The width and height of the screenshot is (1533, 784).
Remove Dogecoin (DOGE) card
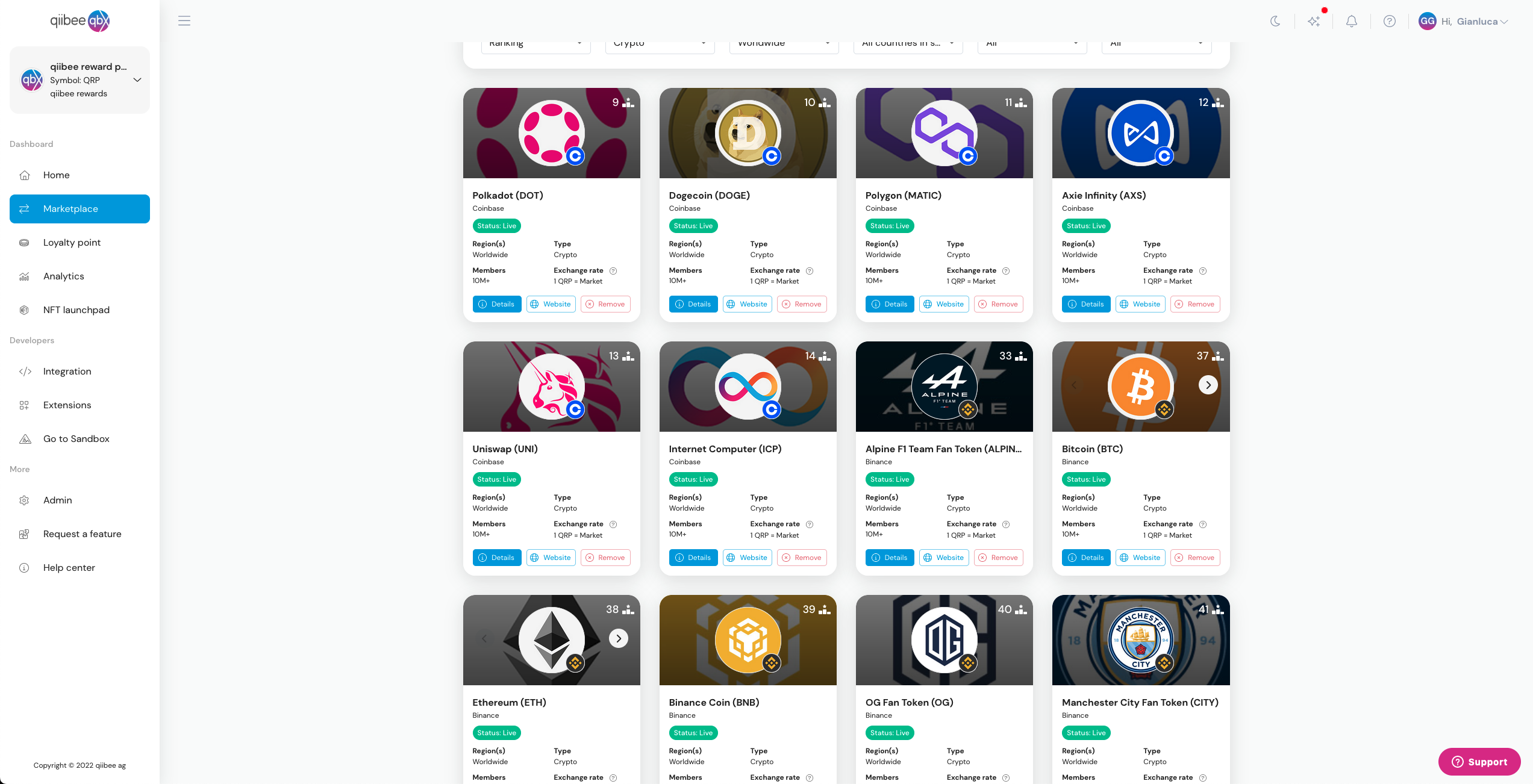point(802,304)
